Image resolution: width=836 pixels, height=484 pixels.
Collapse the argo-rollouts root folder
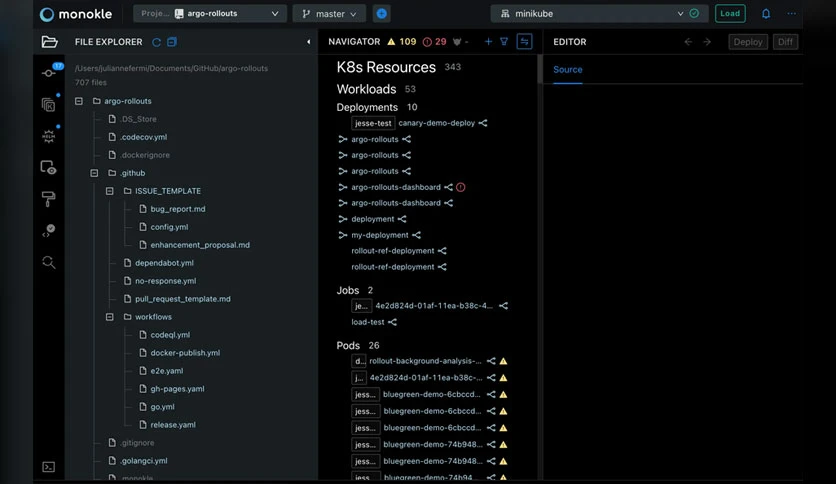[x=79, y=101]
